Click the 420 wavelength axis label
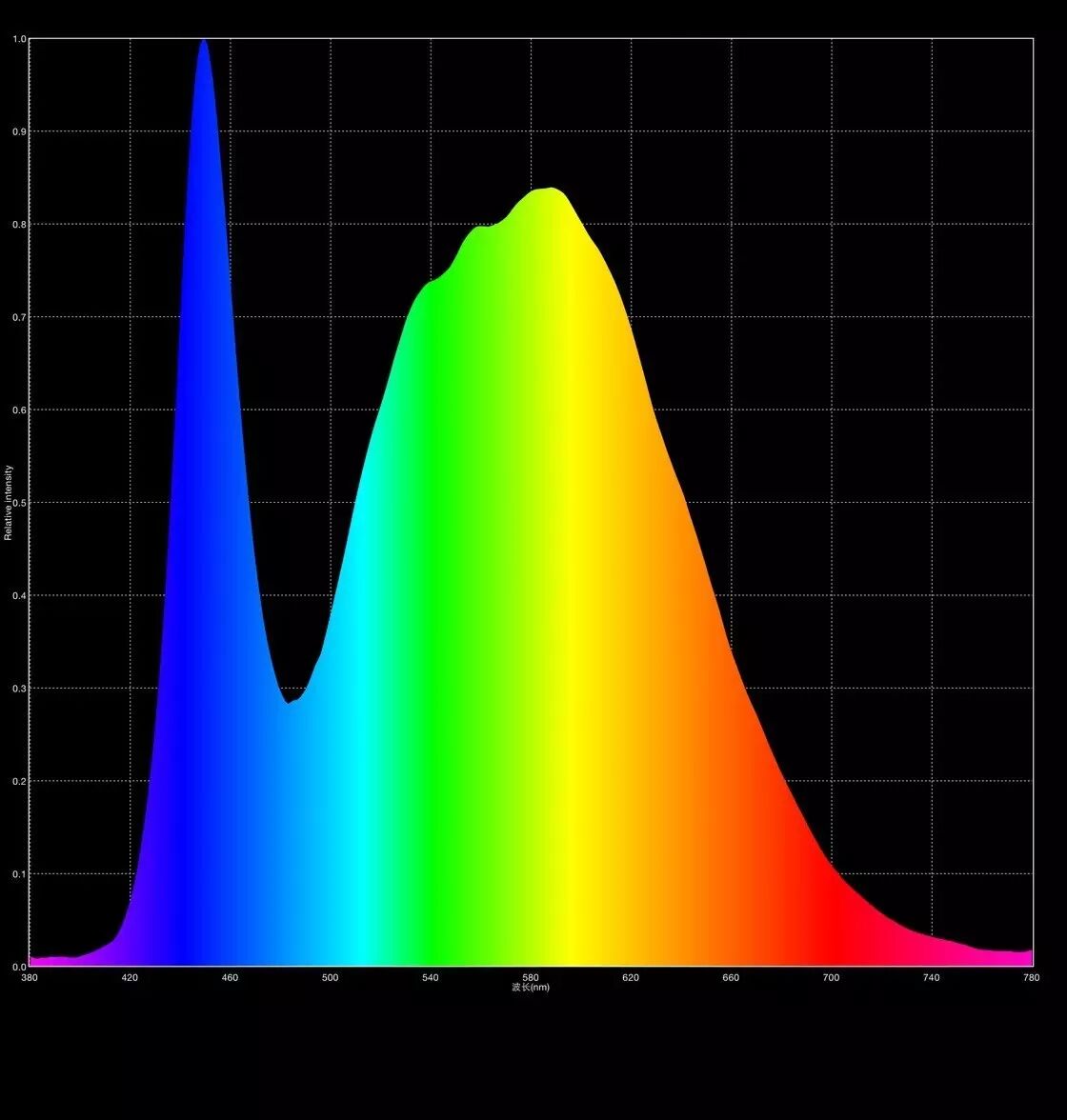The height and width of the screenshot is (1120, 1067). [x=130, y=978]
